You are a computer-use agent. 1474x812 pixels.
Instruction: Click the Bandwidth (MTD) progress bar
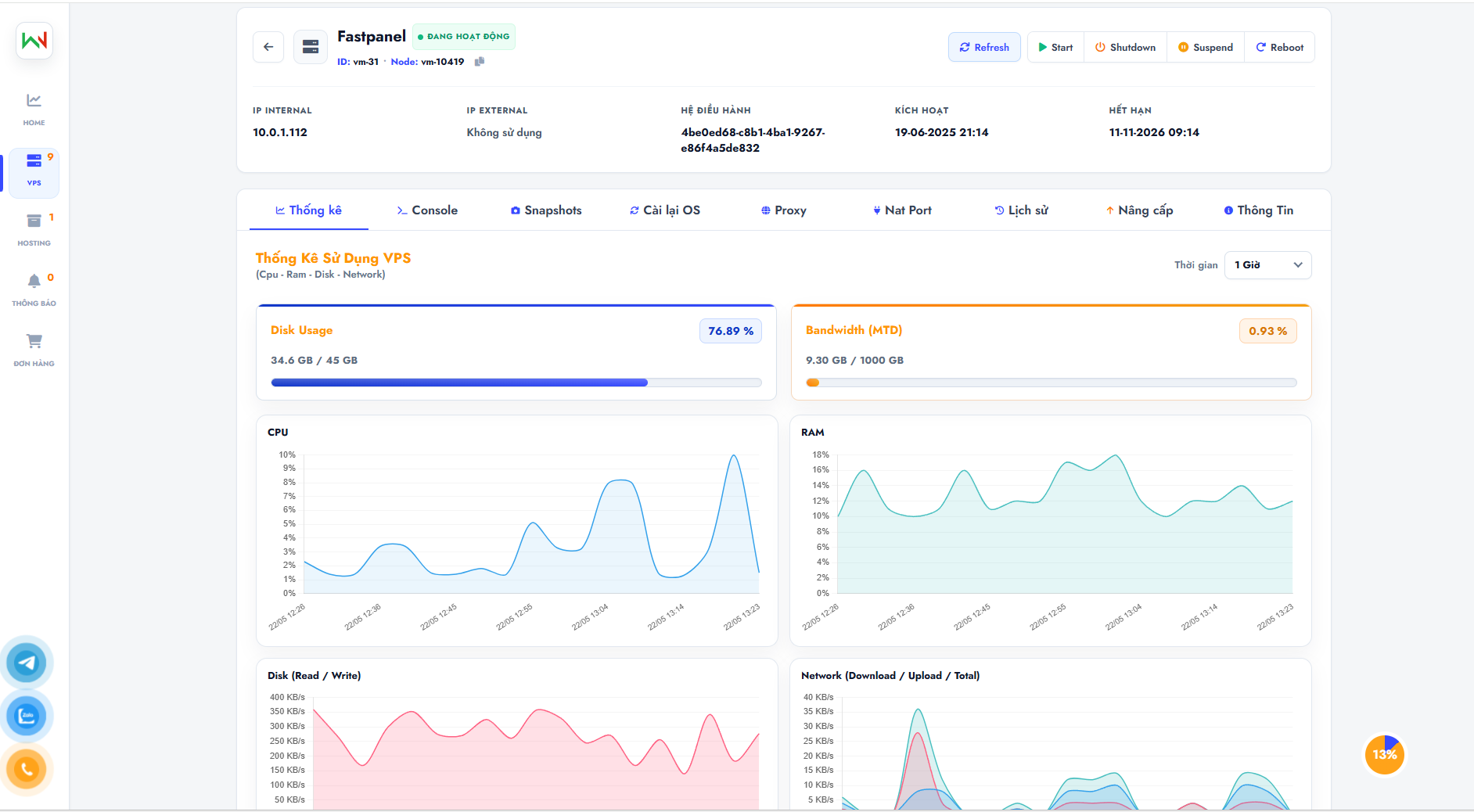pos(1051,383)
